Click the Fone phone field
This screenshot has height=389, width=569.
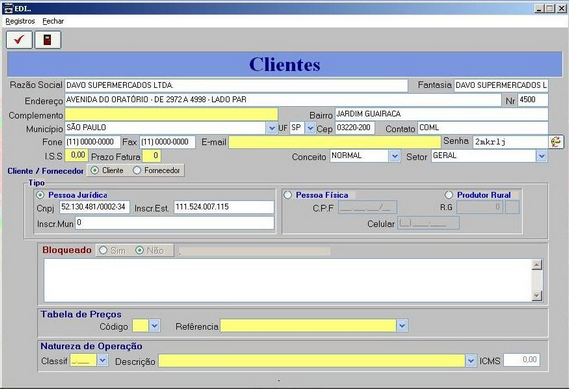pyautogui.click(x=93, y=142)
